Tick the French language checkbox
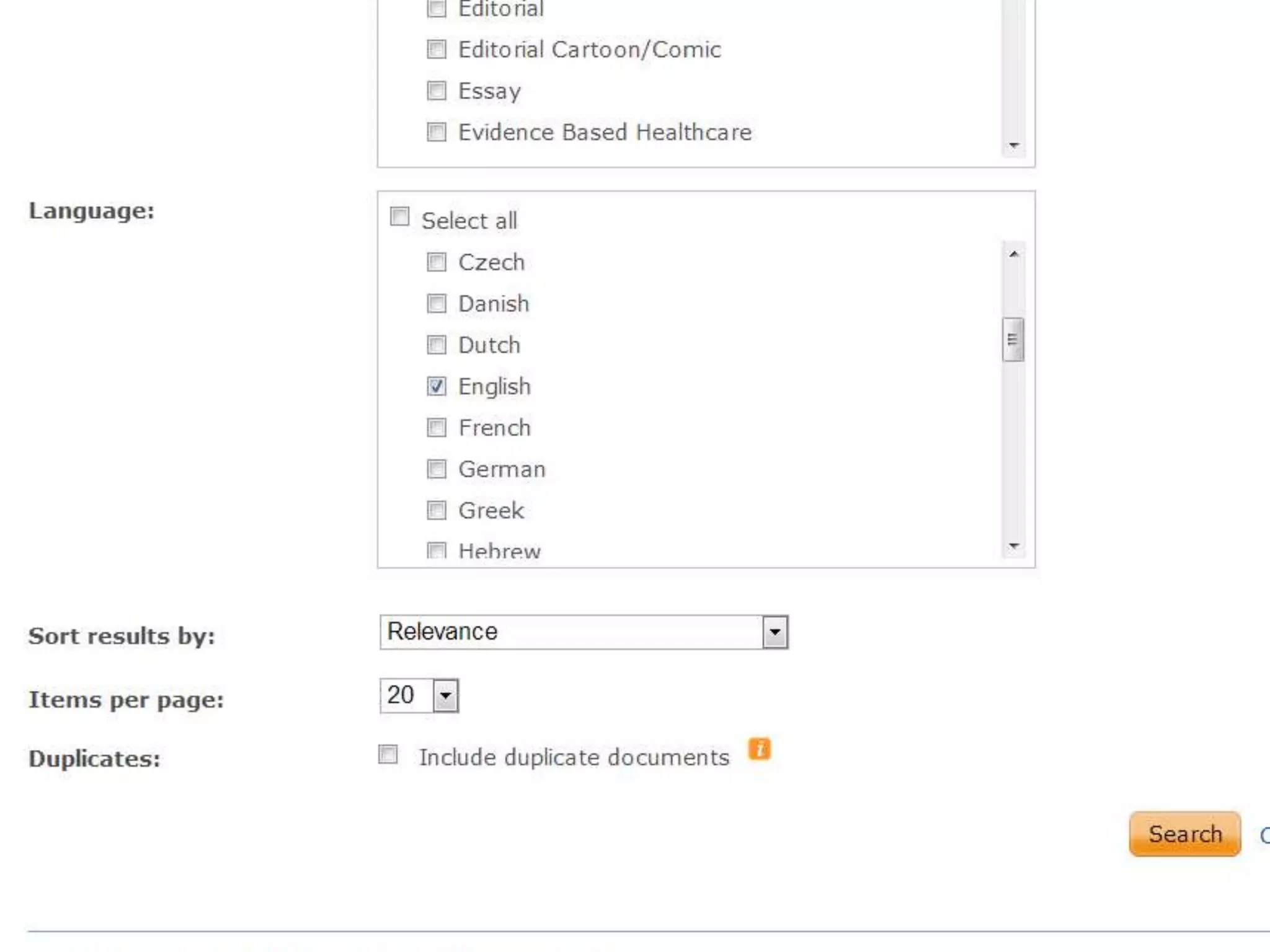Image resolution: width=1270 pixels, height=952 pixels. coord(437,428)
